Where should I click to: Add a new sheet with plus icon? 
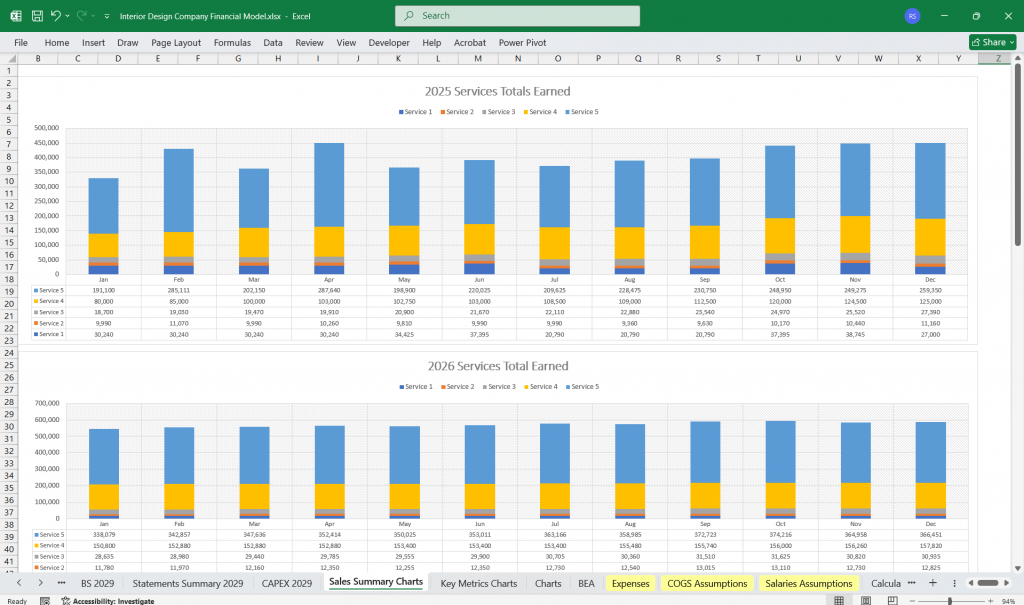(932, 583)
